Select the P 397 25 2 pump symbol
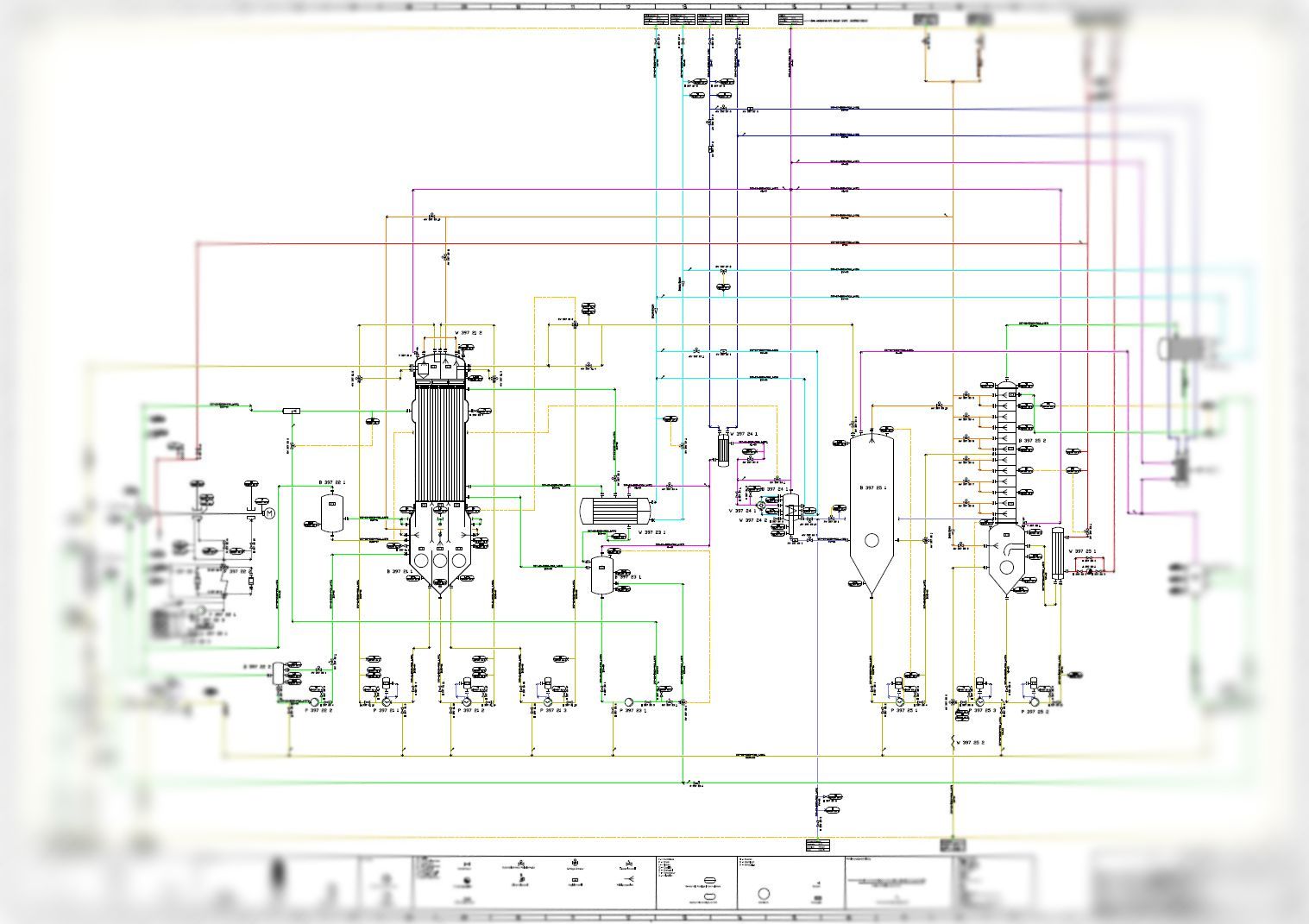Image resolution: width=1309 pixels, height=924 pixels. click(x=1035, y=701)
